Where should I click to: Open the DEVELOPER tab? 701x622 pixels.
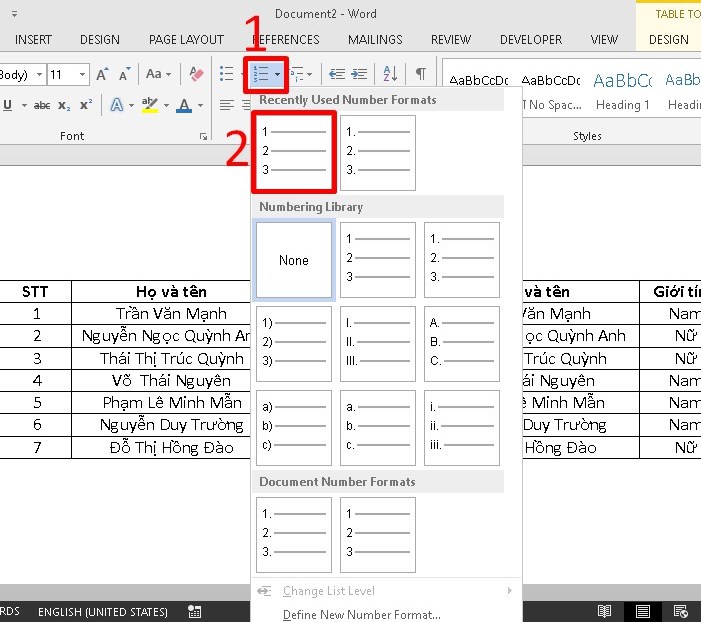coord(531,40)
